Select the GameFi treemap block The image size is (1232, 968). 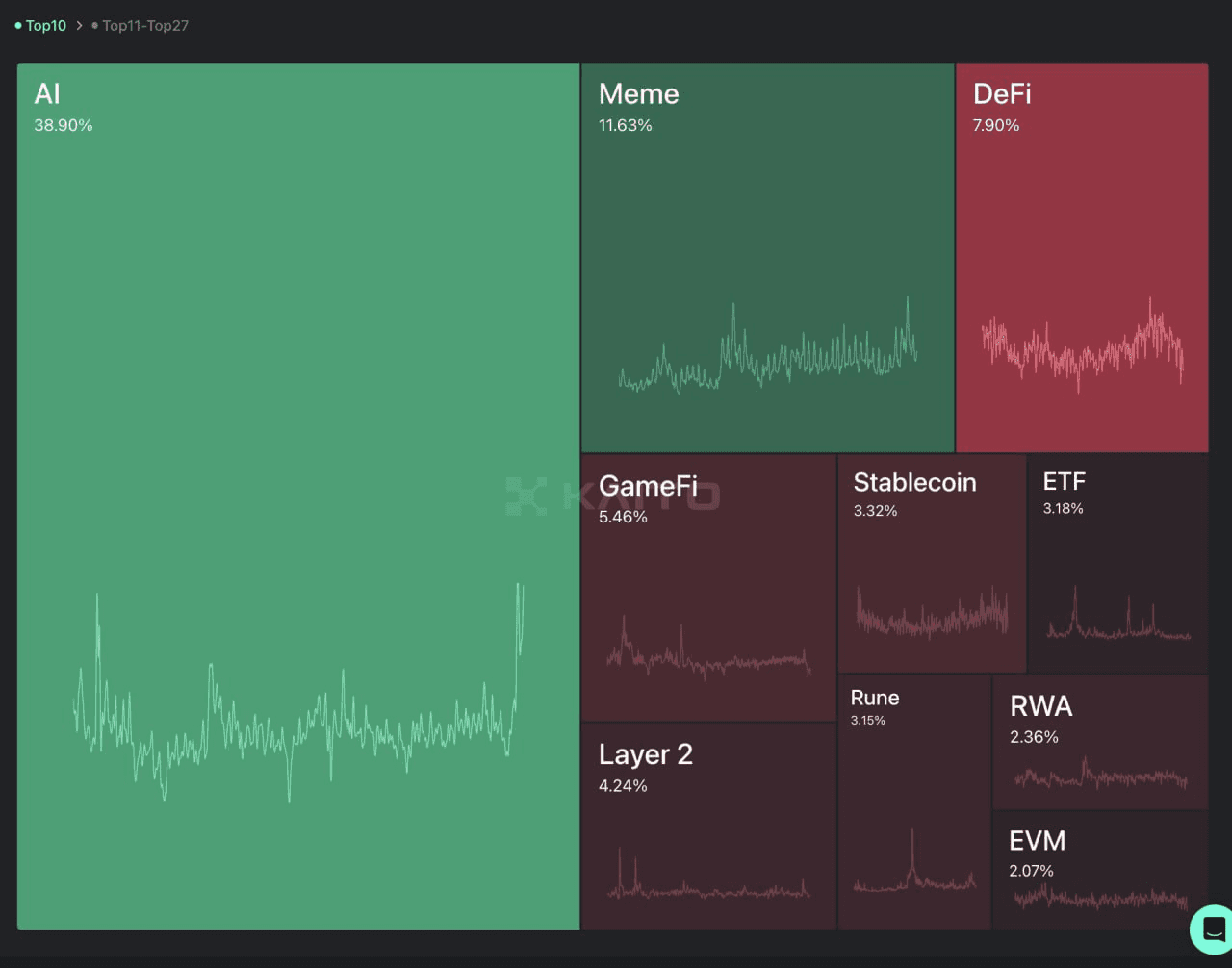[x=708, y=588]
